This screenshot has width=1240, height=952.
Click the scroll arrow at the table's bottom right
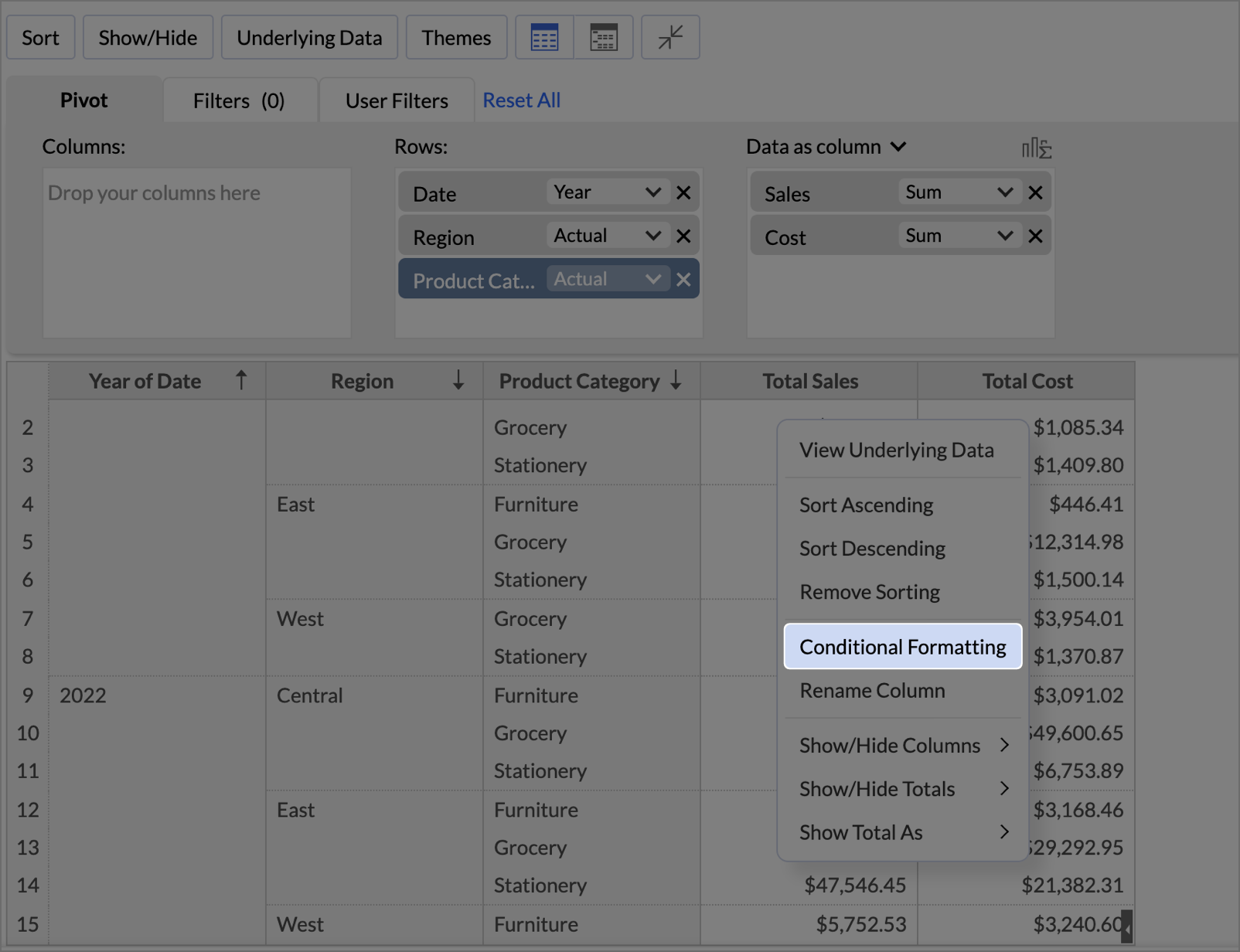[x=1127, y=926]
